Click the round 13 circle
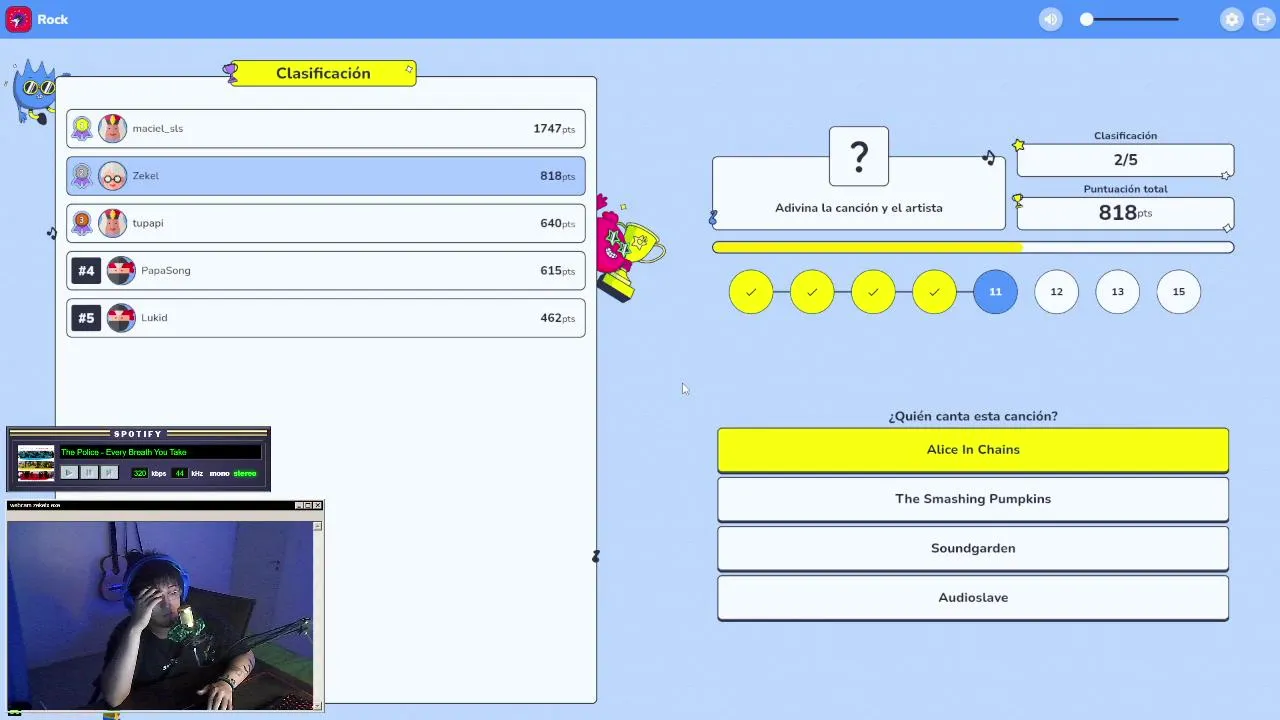The image size is (1280, 720). tap(1117, 292)
